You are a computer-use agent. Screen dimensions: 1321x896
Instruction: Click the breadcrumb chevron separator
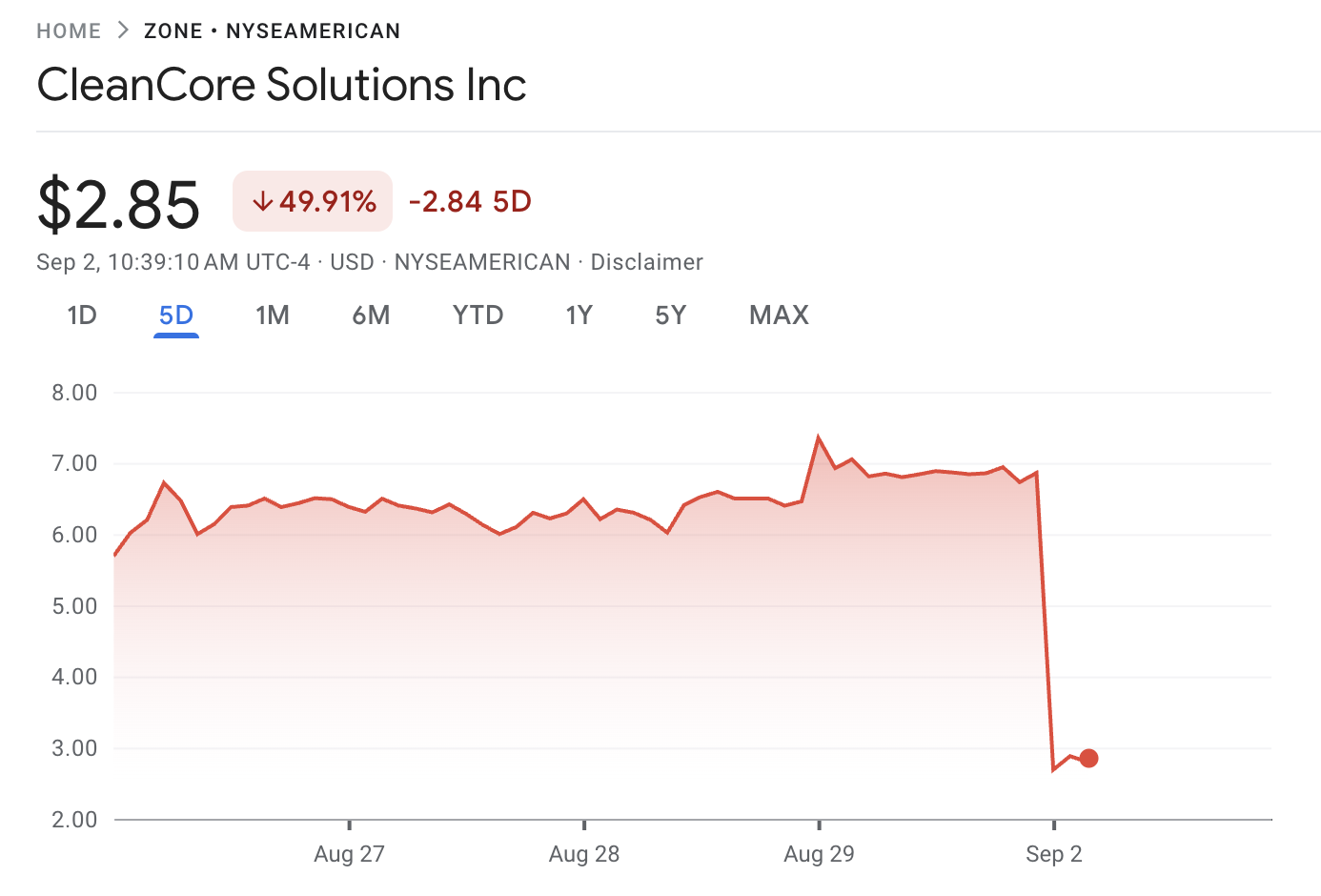tap(121, 30)
